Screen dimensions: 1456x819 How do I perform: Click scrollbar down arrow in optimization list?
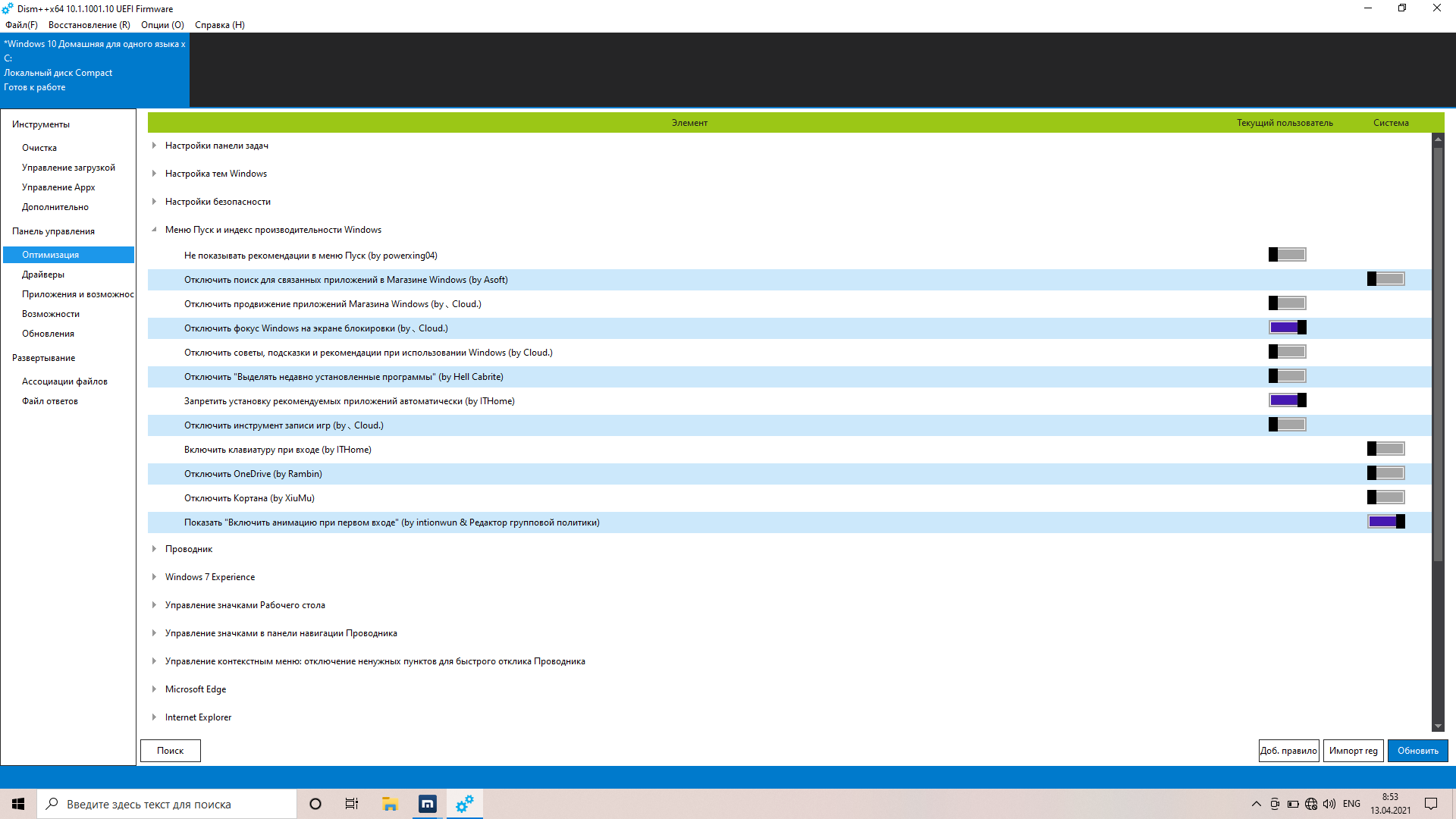[1438, 726]
